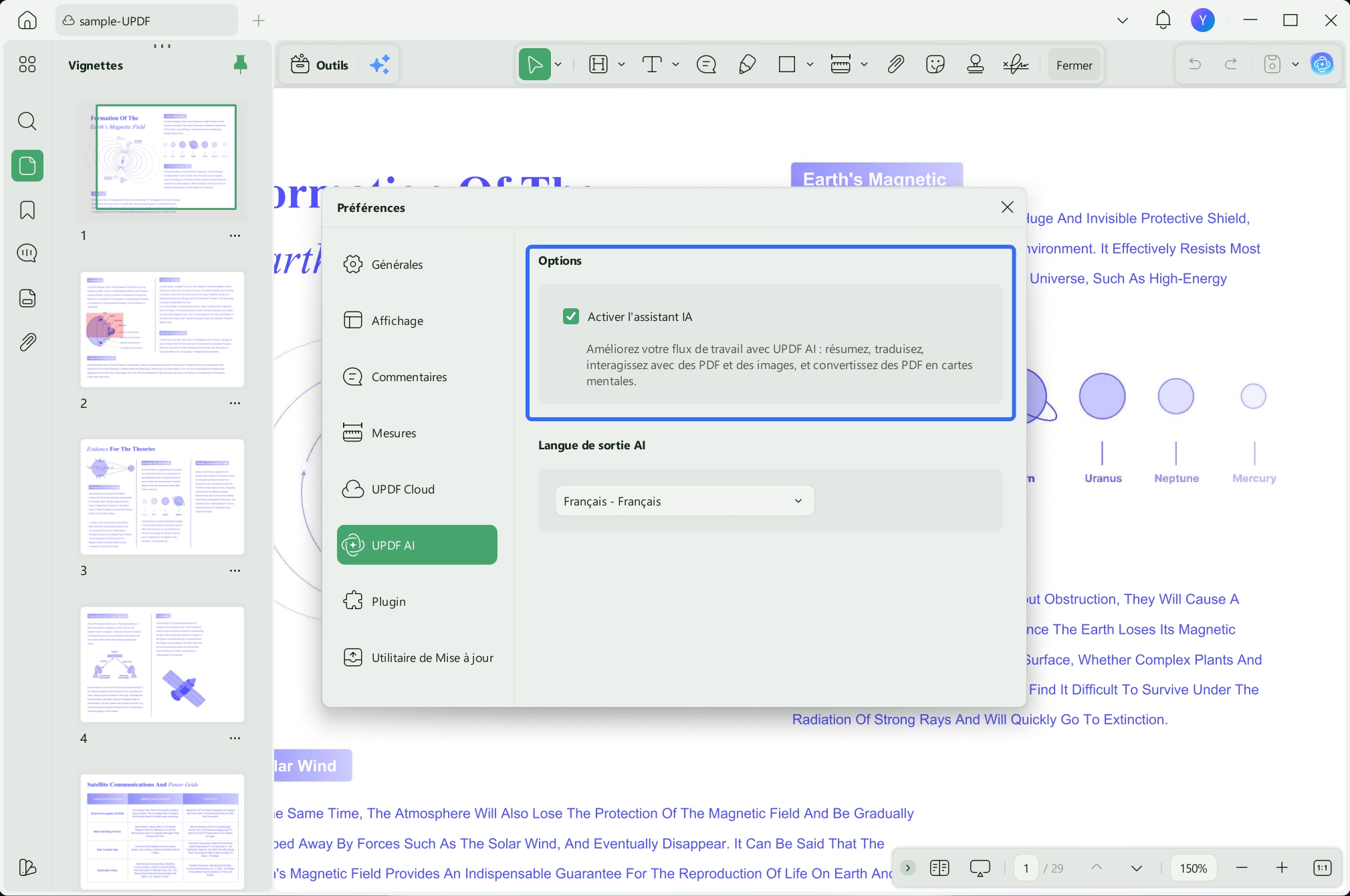Open the signature tool

(x=1016, y=64)
